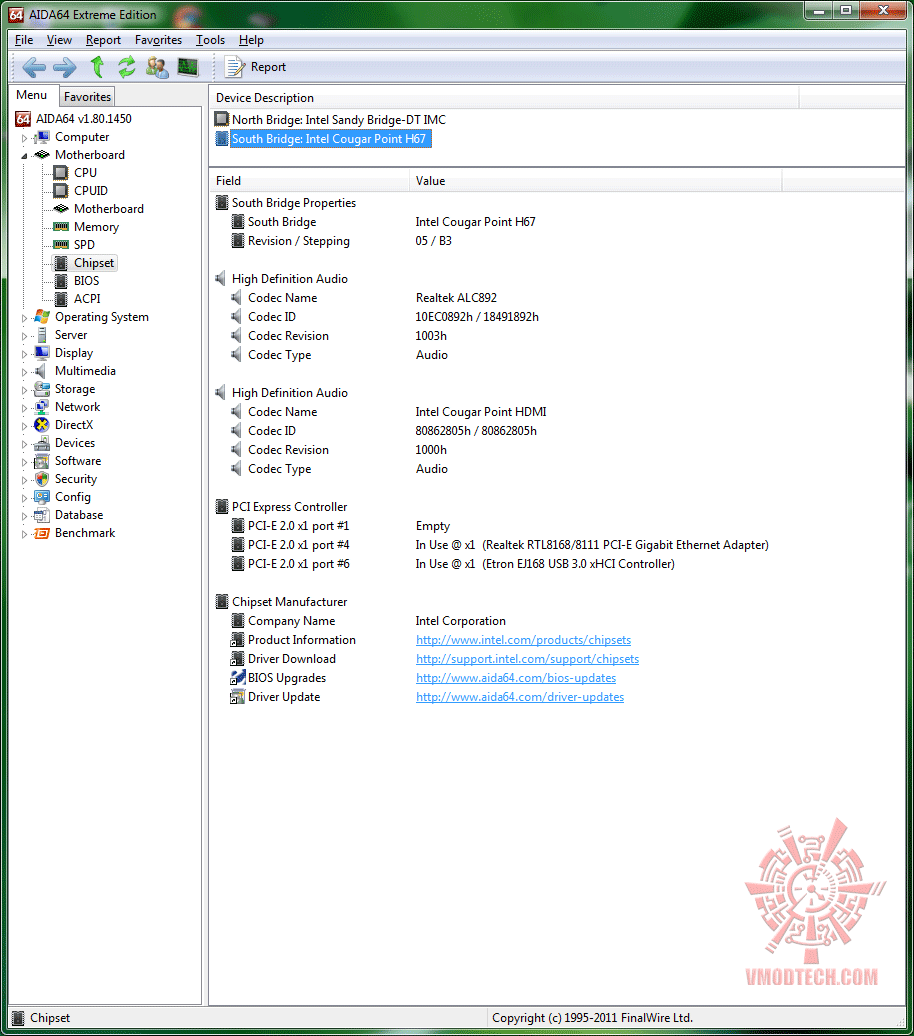This screenshot has height=1036, width=914.
Task: Open the intel.com products chipsets link
Action: pos(523,640)
